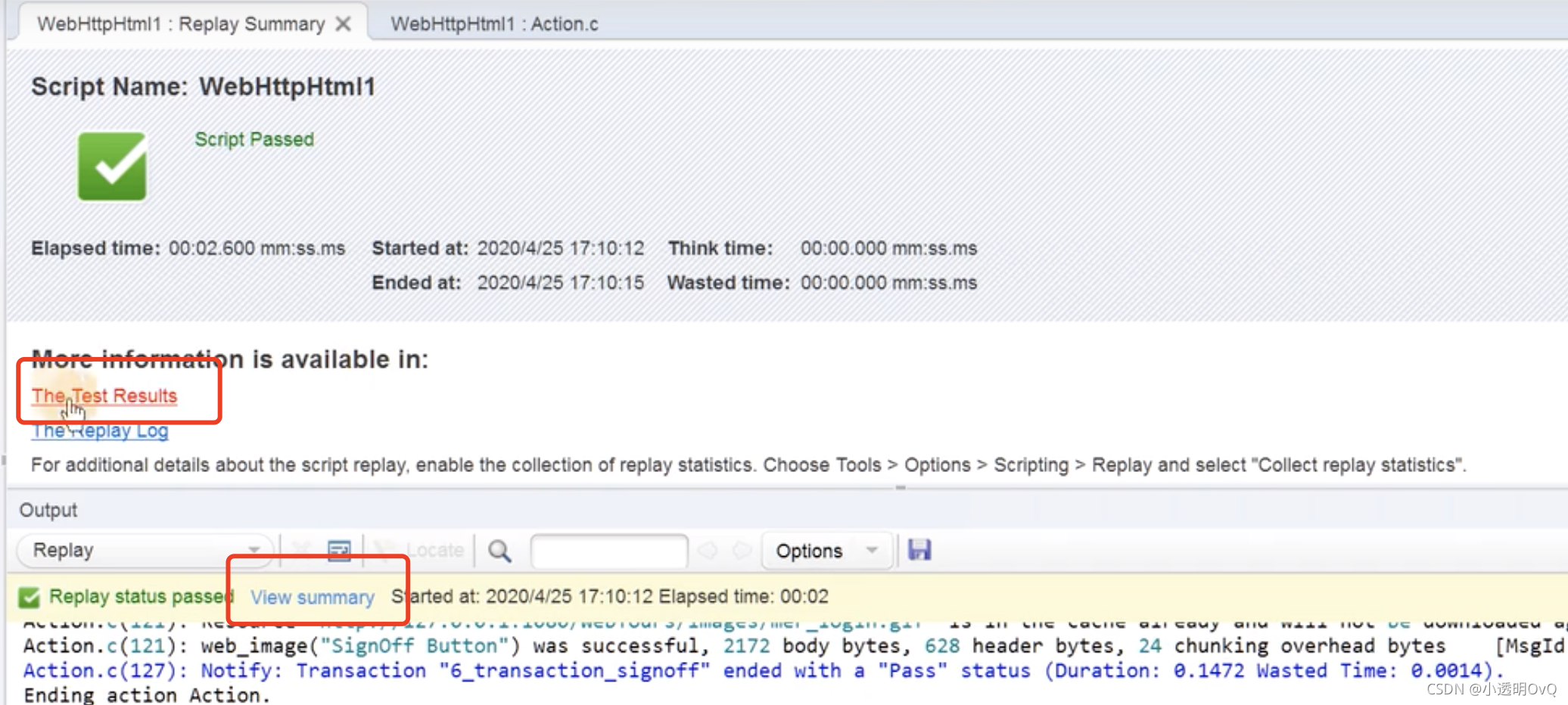The image size is (1568, 705).
Task: Click the 'Replay status passed' text
Action: [x=142, y=597]
